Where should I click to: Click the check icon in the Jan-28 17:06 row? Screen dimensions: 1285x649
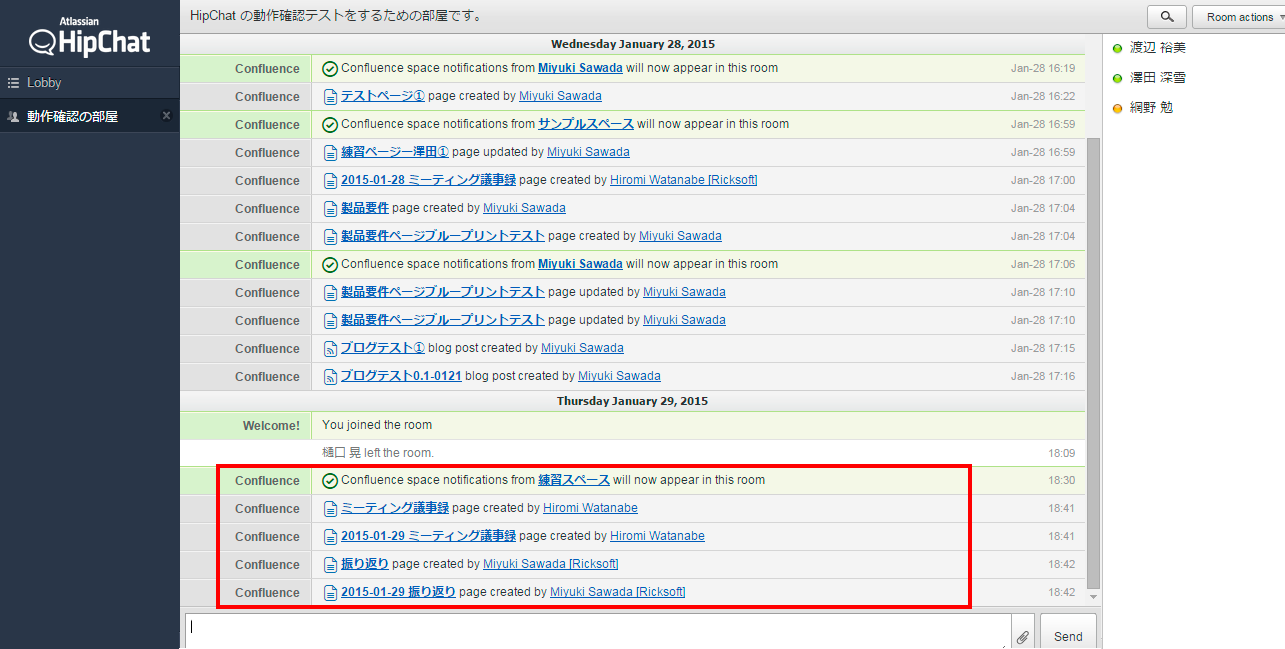330,265
